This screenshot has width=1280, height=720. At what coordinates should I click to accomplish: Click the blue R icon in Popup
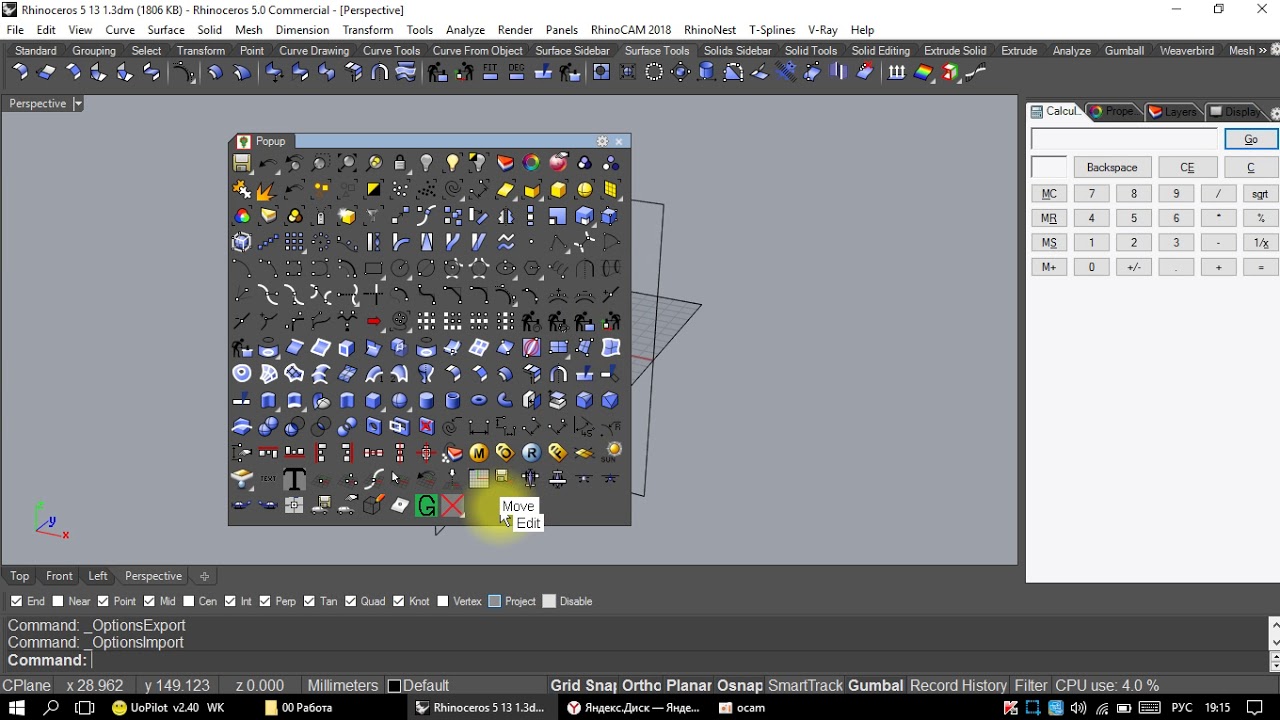(532, 453)
